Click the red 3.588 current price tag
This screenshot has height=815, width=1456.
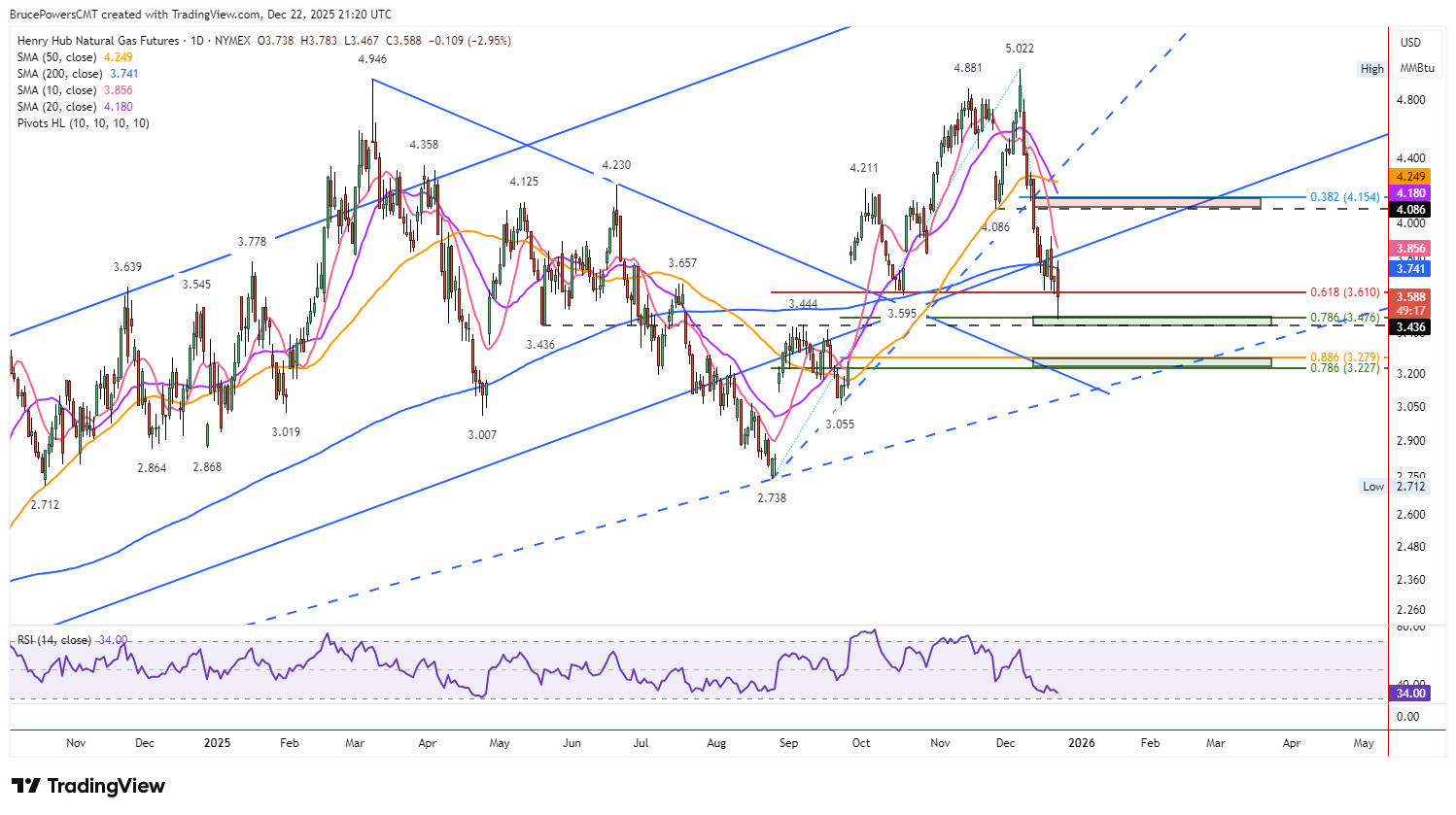pos(1410,297)
